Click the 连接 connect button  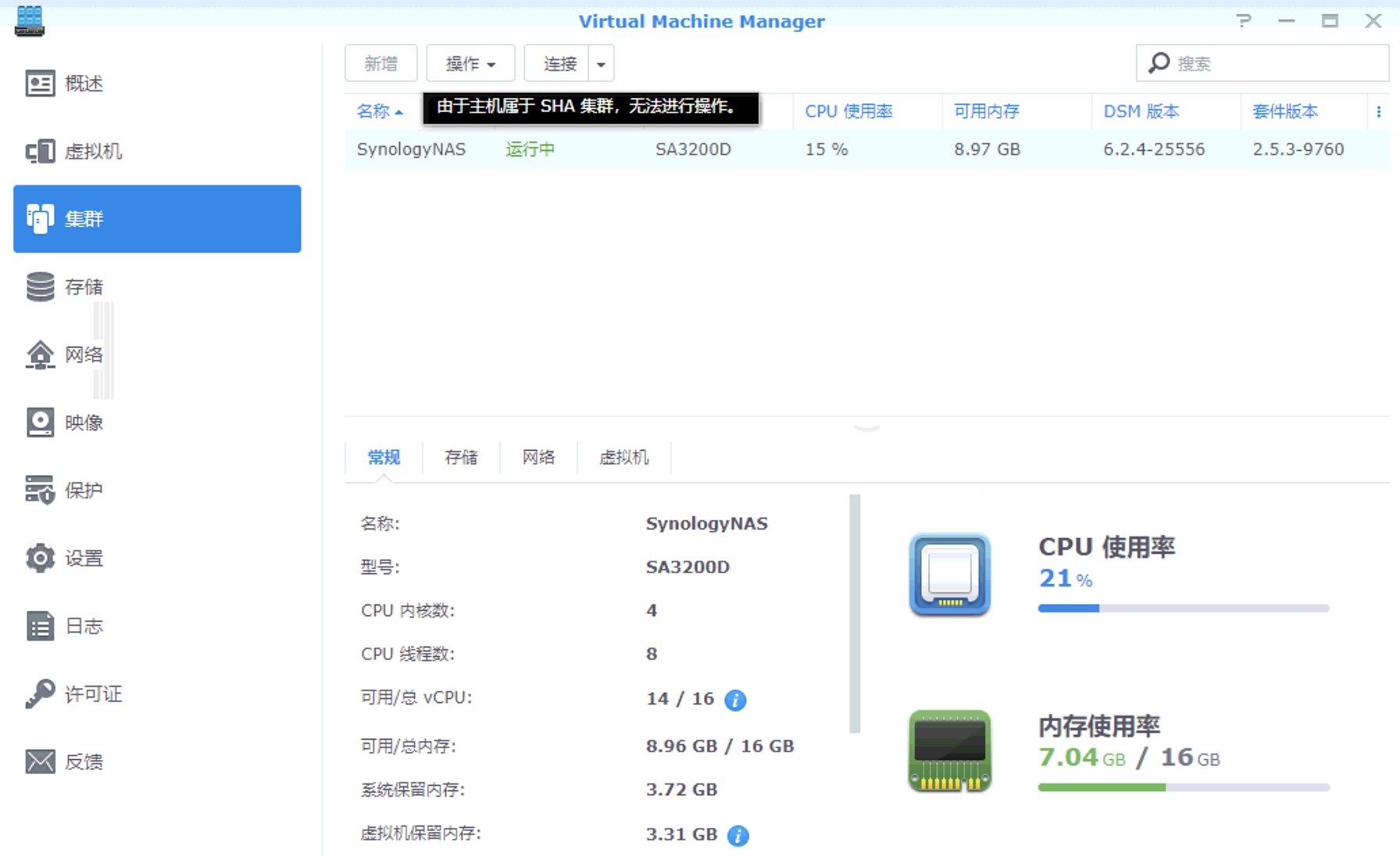point(556,63)
